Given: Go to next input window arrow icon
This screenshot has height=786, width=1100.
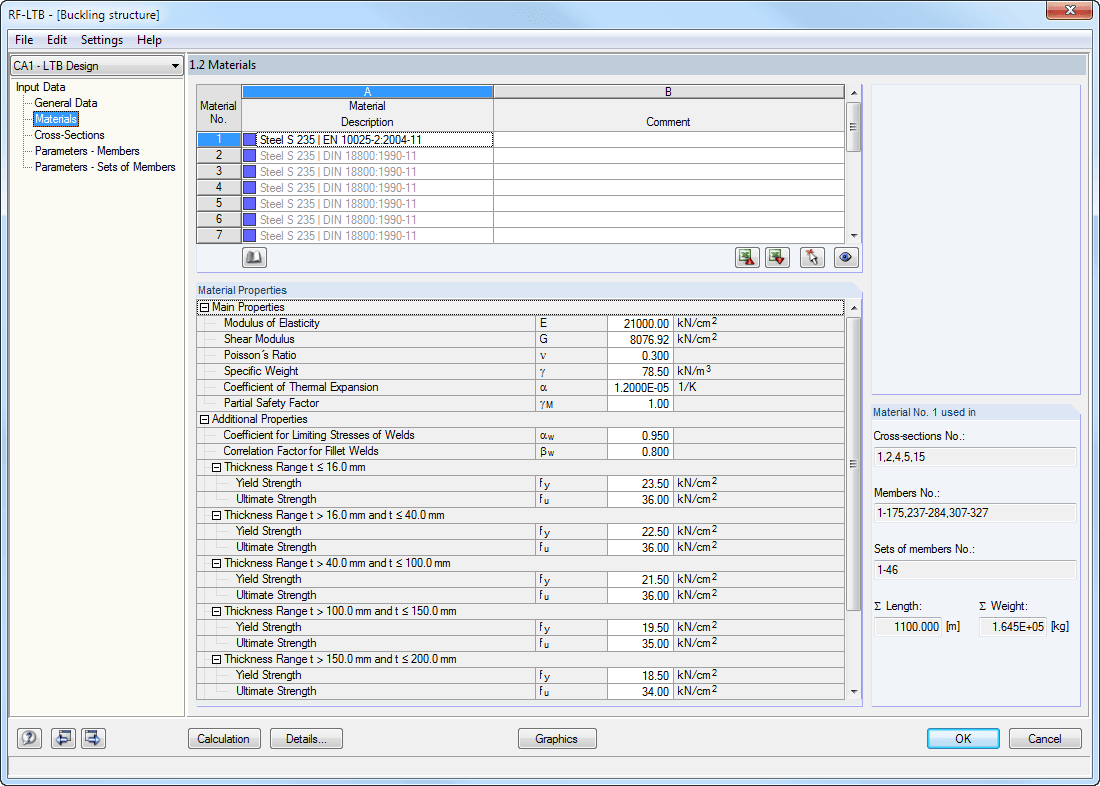Looking at the screenshot, I should 93,738.
